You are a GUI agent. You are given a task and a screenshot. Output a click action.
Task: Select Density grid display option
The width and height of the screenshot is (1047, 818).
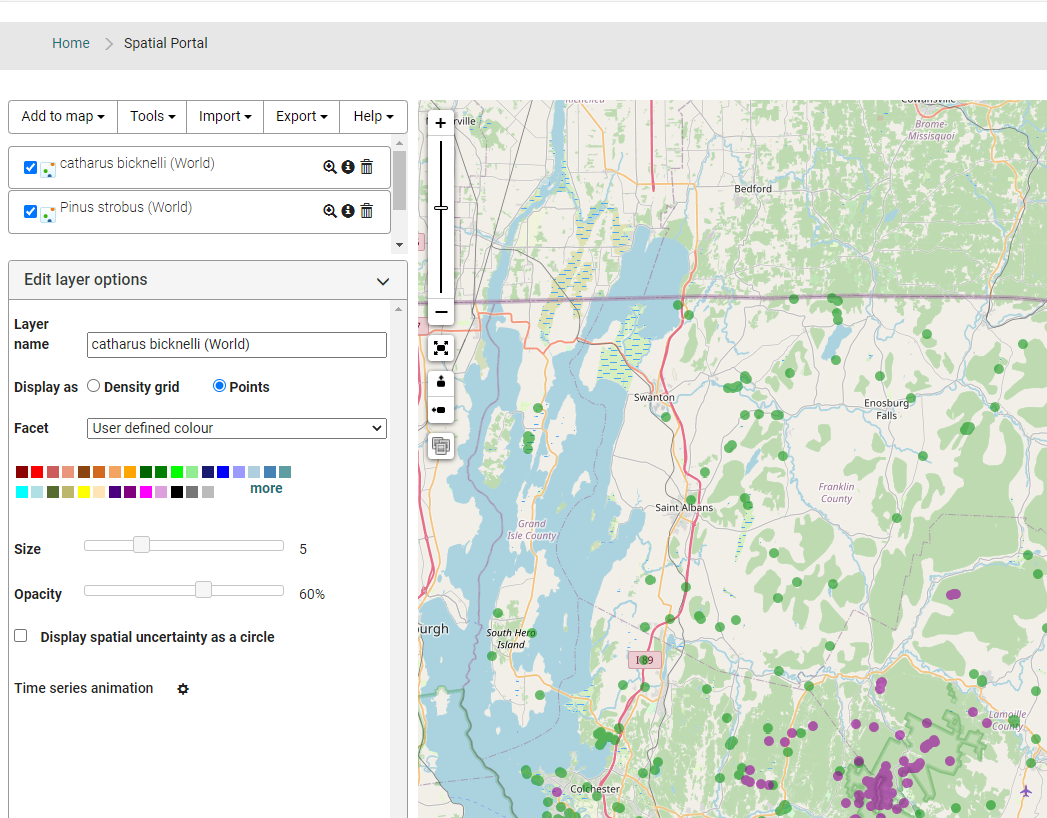pos(93,386)
